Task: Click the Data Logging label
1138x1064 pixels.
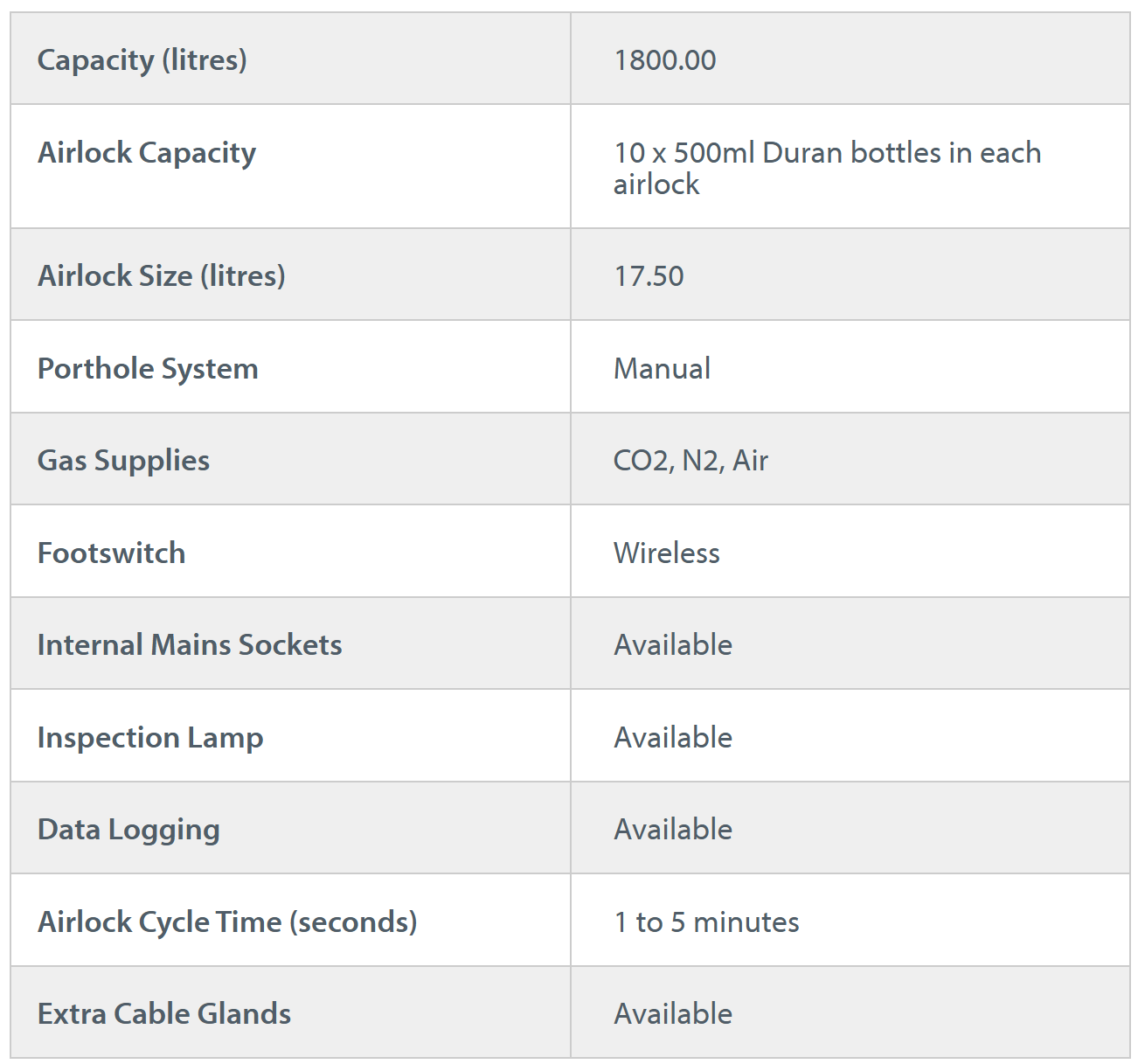Action: 128,830
